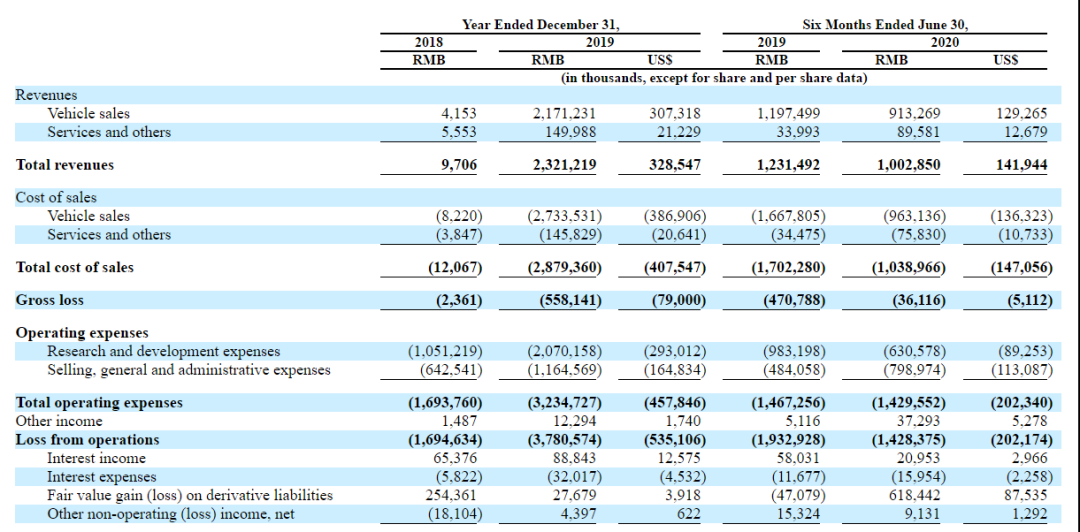Select the 2019 total revenues figure 2,321,219
Viewport: 1080px width, 532px height.
click(x=564, y=165)
